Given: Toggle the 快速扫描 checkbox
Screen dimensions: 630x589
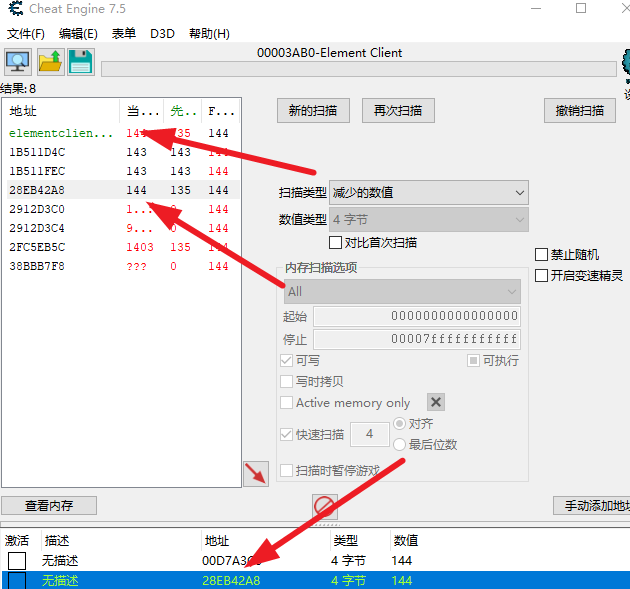Looking at the screenshot, I should [x=286, y=434].
